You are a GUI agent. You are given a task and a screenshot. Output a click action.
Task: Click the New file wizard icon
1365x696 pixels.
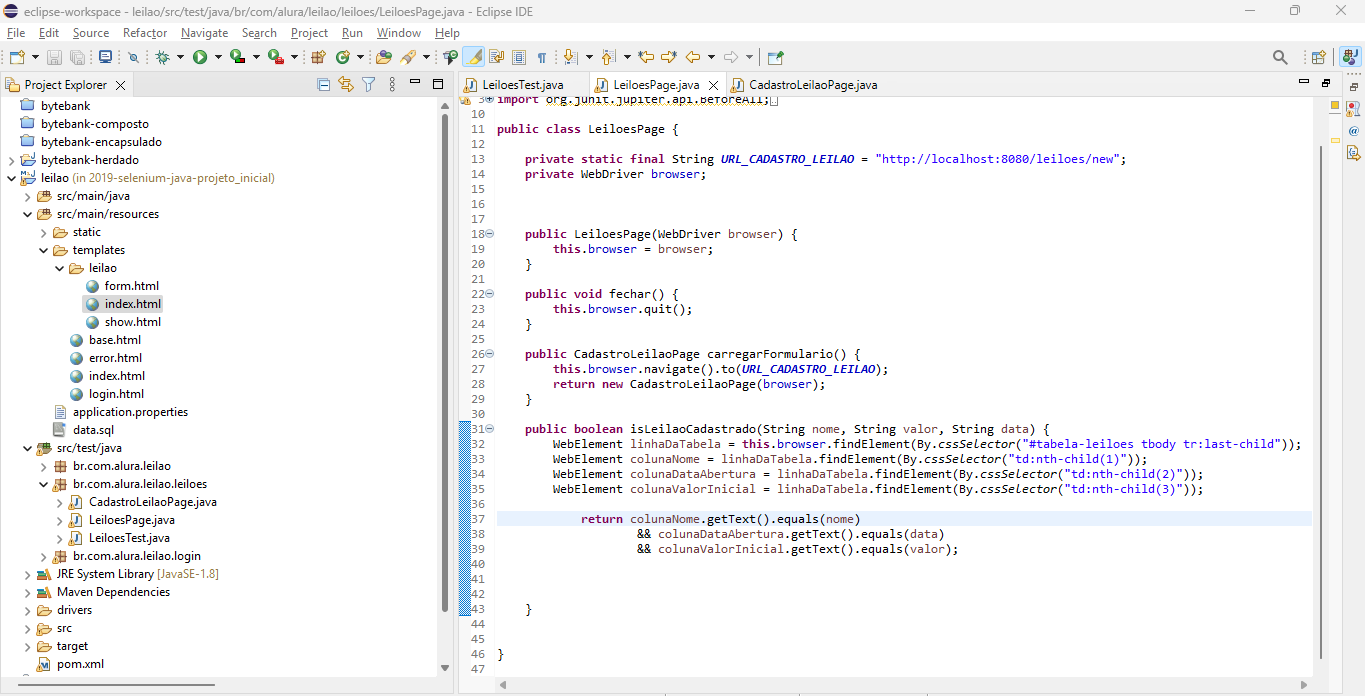tap(17, 57)
